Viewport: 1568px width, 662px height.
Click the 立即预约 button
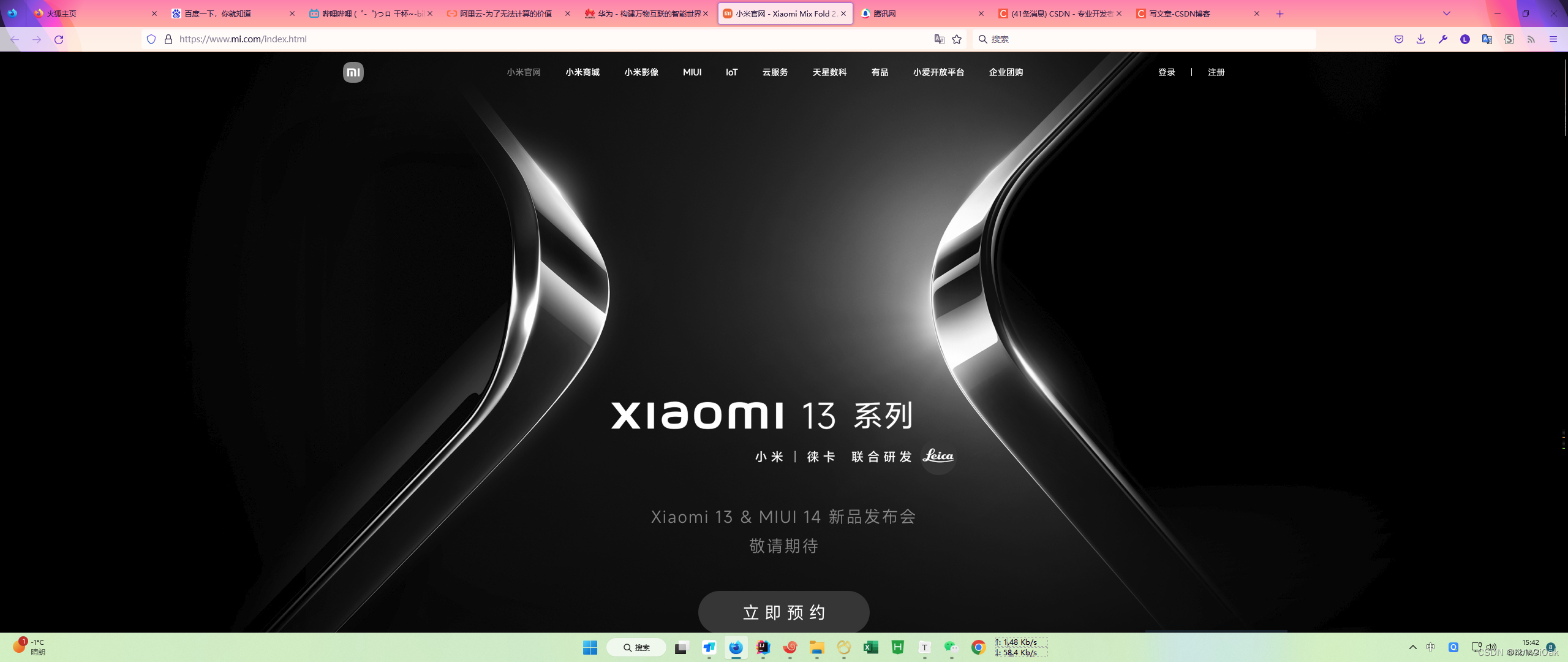(x=783, y=612)
